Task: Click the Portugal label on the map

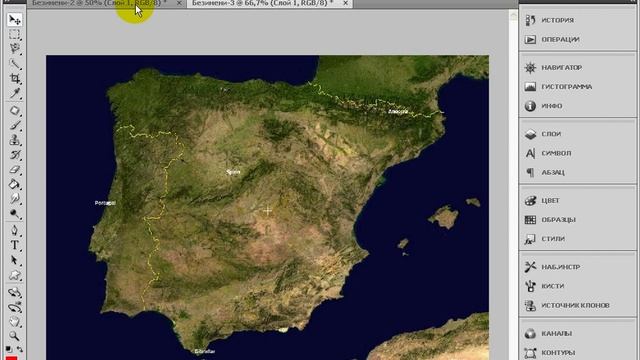Action: coord(105,203)
